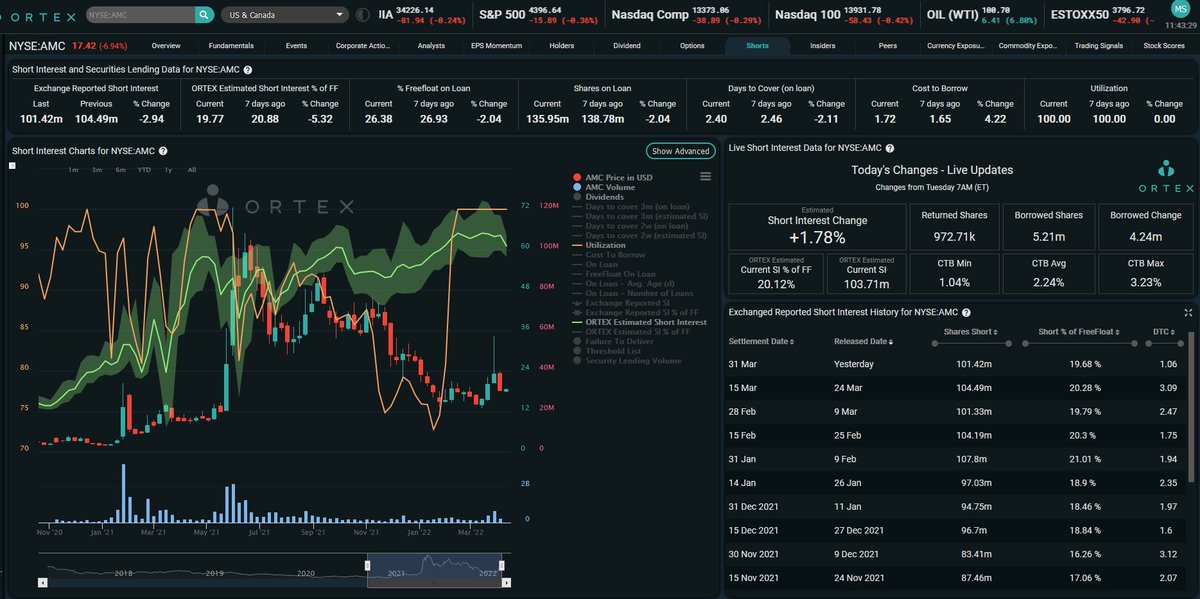
Task: Select the 31 Mar settlement date row
Action: point(954,364)
